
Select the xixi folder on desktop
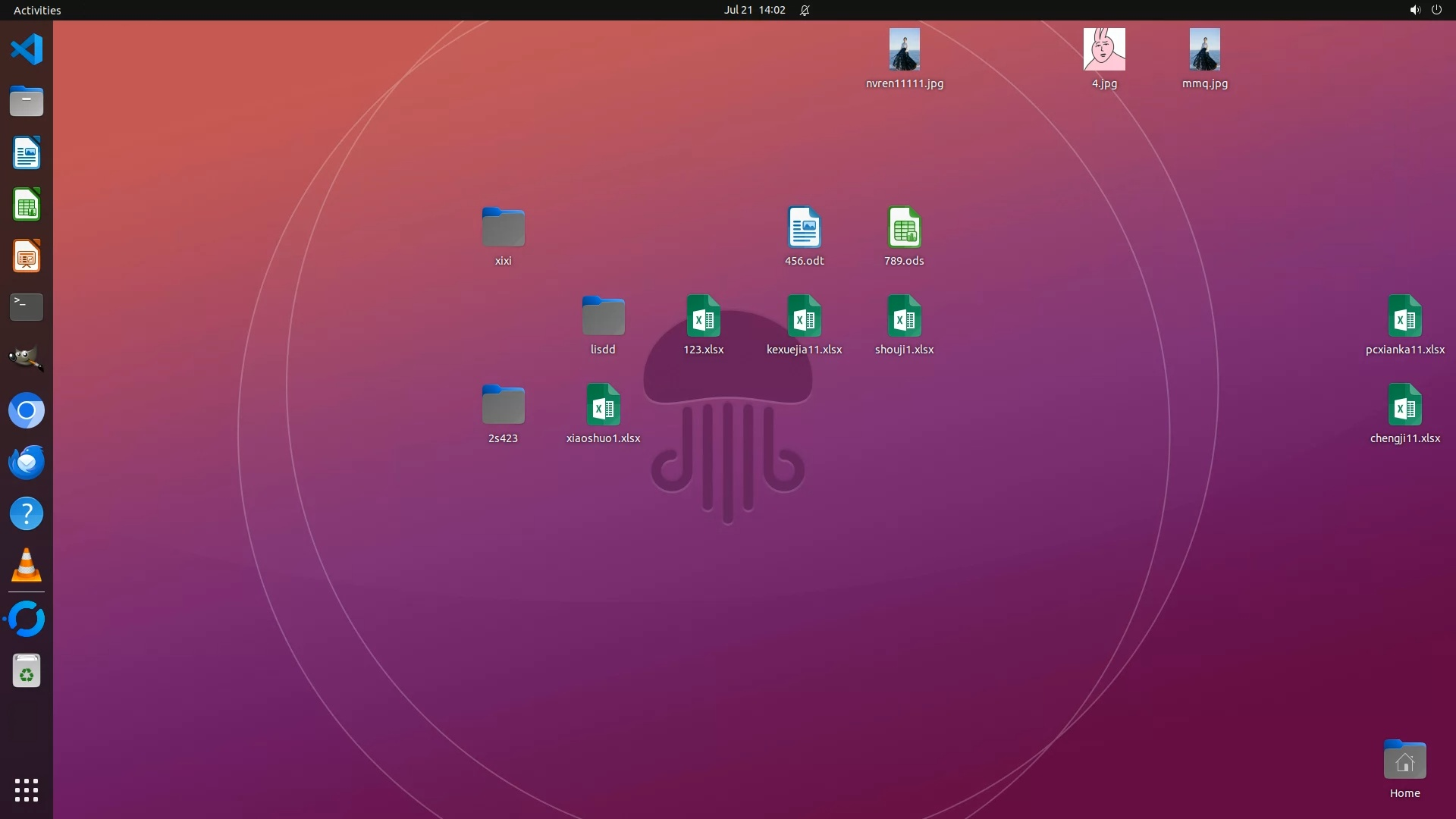tap(503, 227)
